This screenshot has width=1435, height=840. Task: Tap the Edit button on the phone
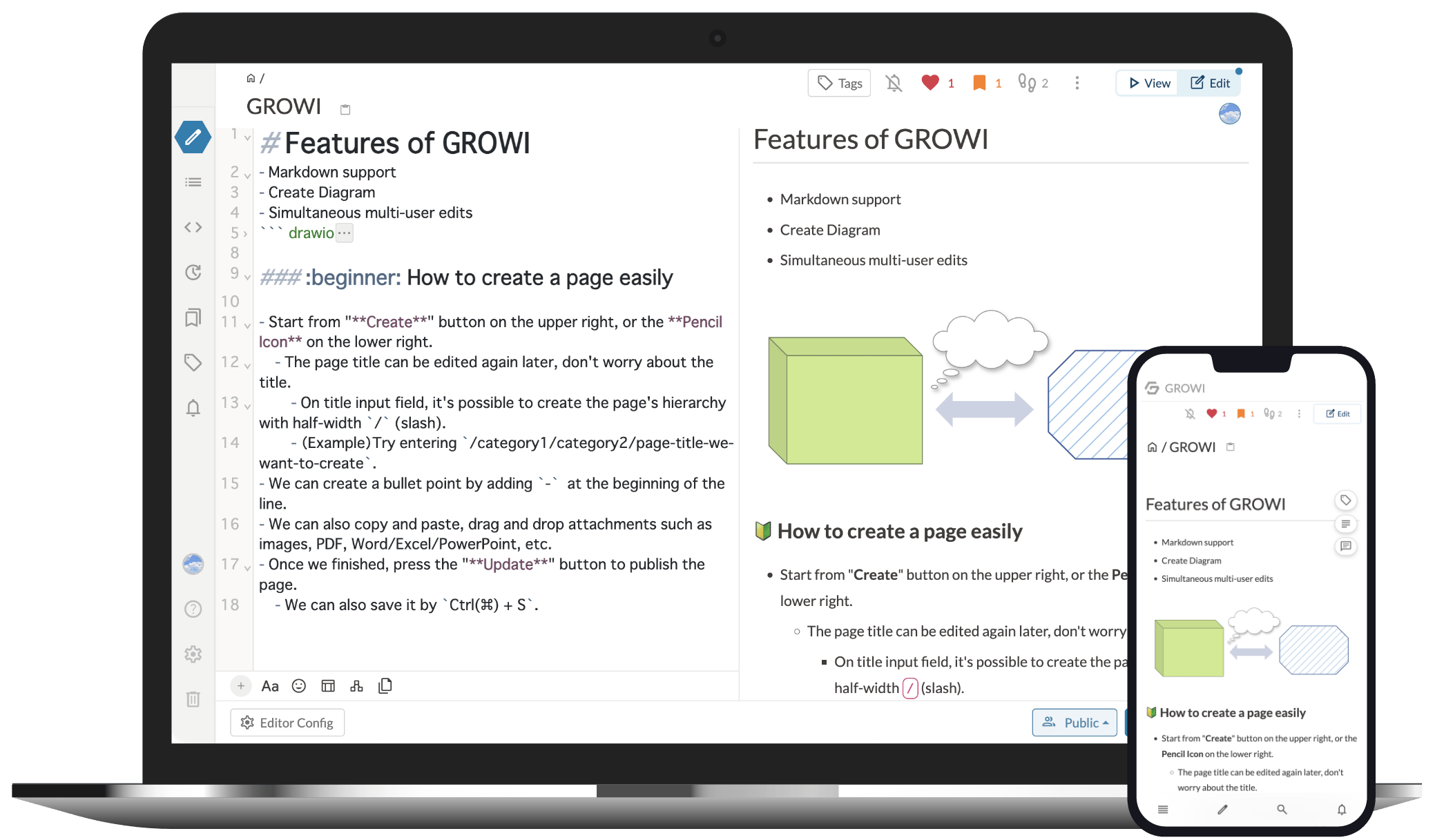point(1338,414)
